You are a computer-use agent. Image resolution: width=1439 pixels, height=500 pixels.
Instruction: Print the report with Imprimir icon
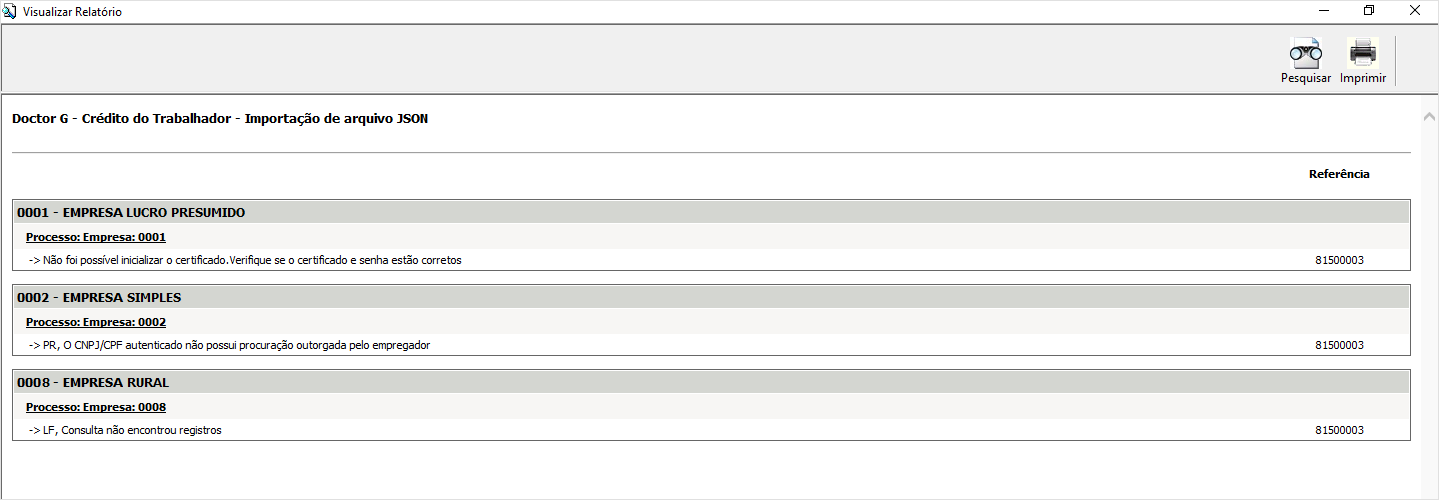(x=1362, y=61)
